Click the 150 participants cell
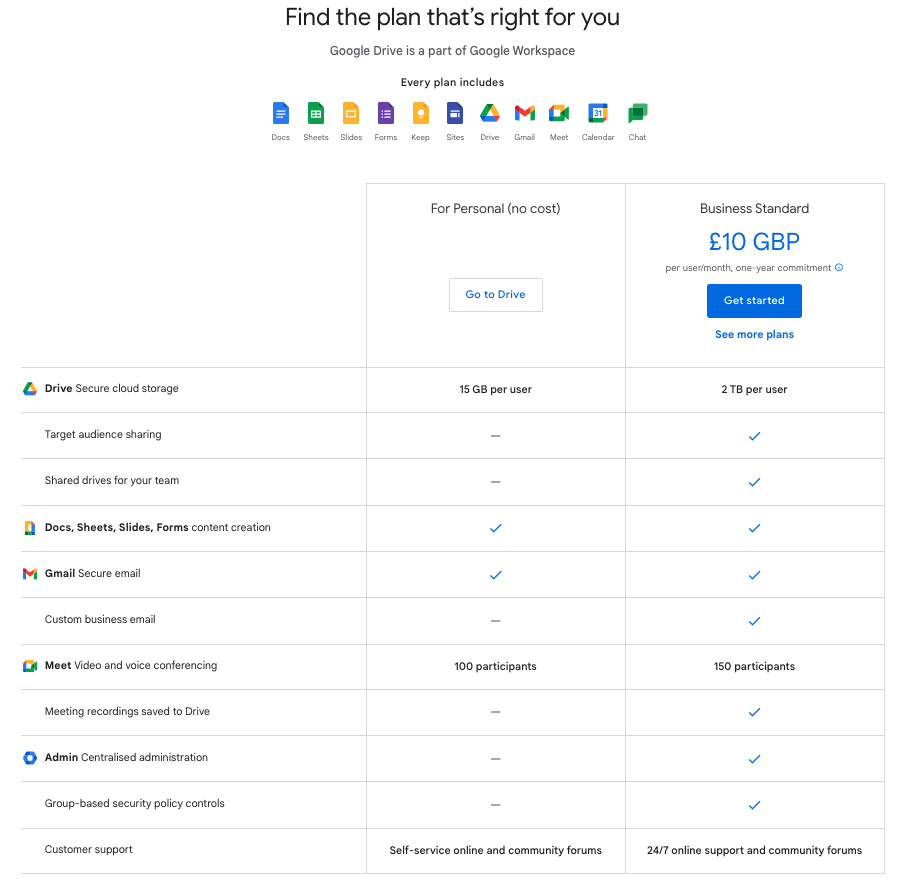Screen dimensions: 898x880 coord(754,666)
